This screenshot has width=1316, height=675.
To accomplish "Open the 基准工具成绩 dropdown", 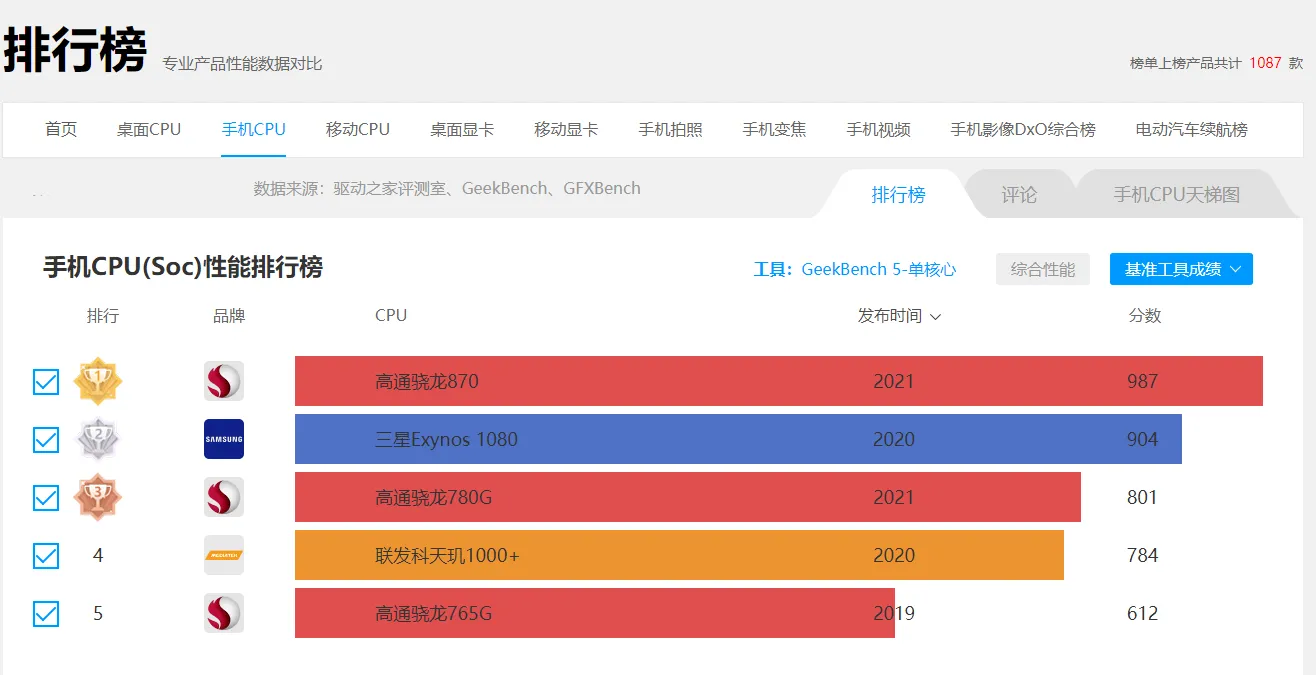I will (1181, 269).
